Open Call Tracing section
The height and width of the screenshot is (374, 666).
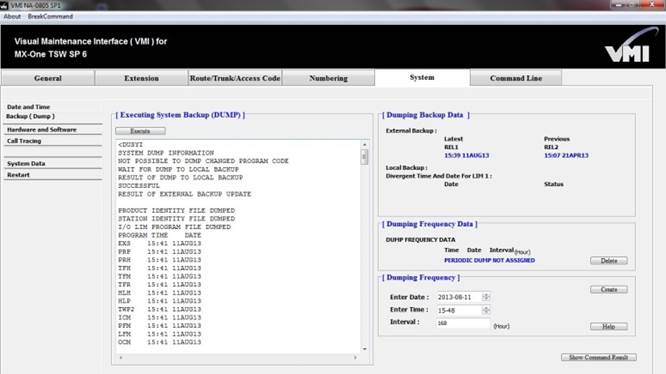click(x=24, y=141)
